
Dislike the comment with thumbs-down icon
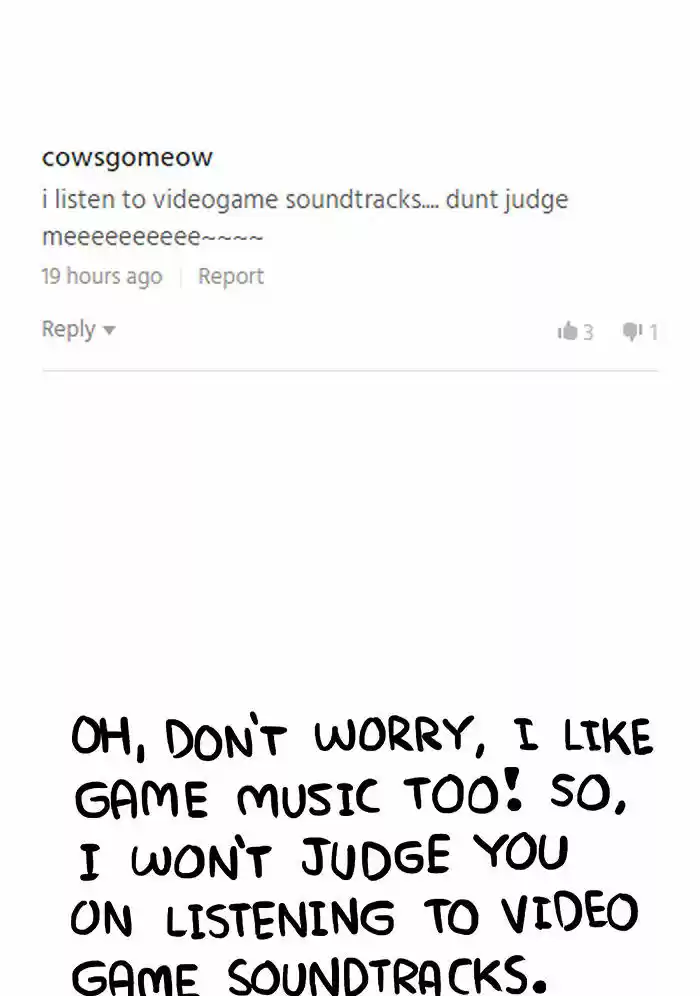632,331
